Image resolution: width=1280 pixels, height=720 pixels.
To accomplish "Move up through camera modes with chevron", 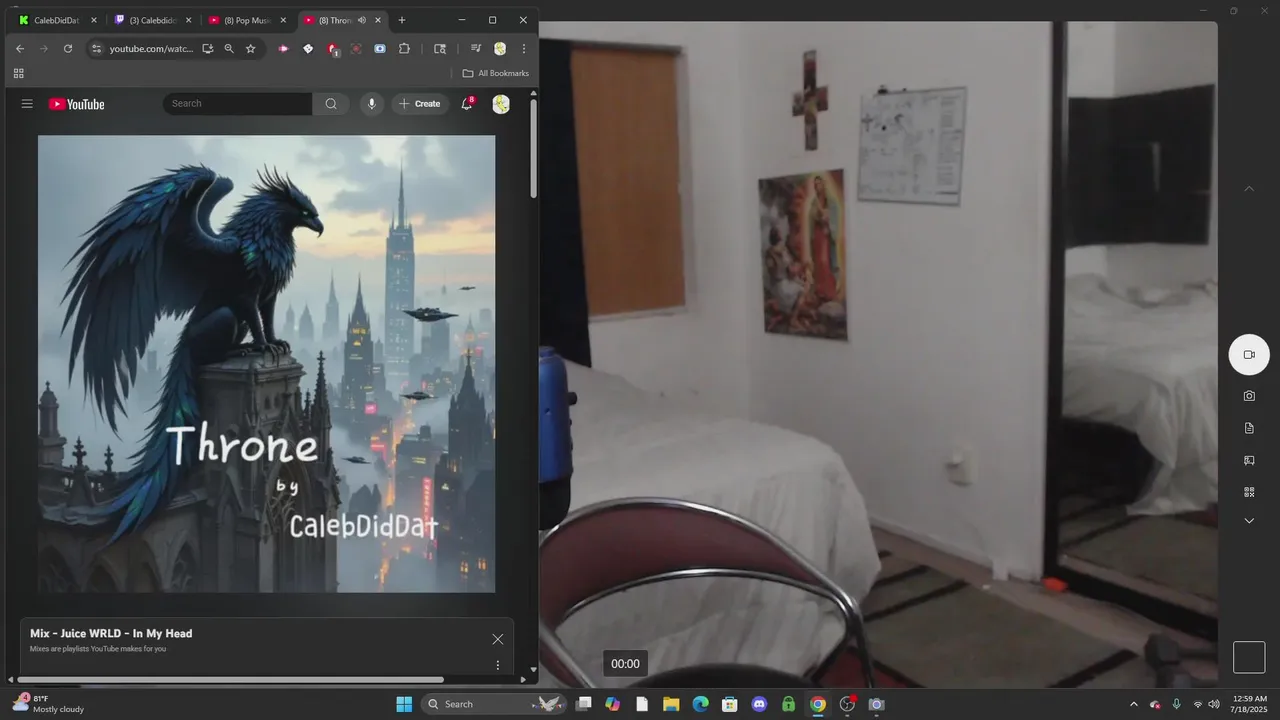I will tap(1249, 188).
